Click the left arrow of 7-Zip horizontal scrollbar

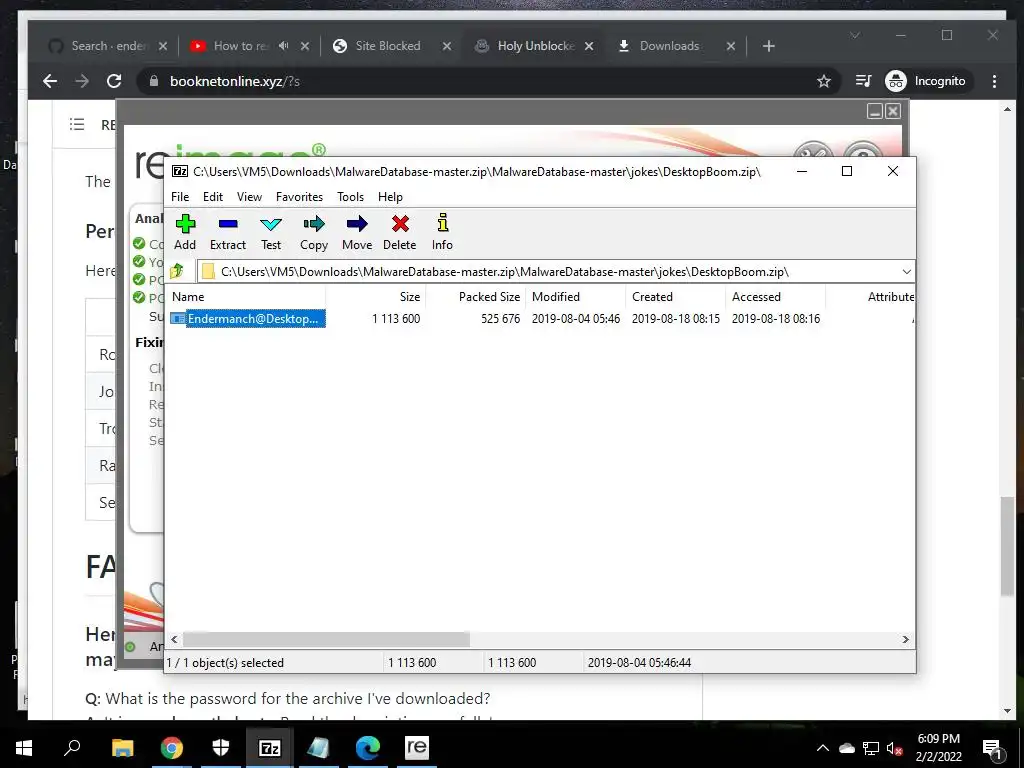tap(174, 639)
